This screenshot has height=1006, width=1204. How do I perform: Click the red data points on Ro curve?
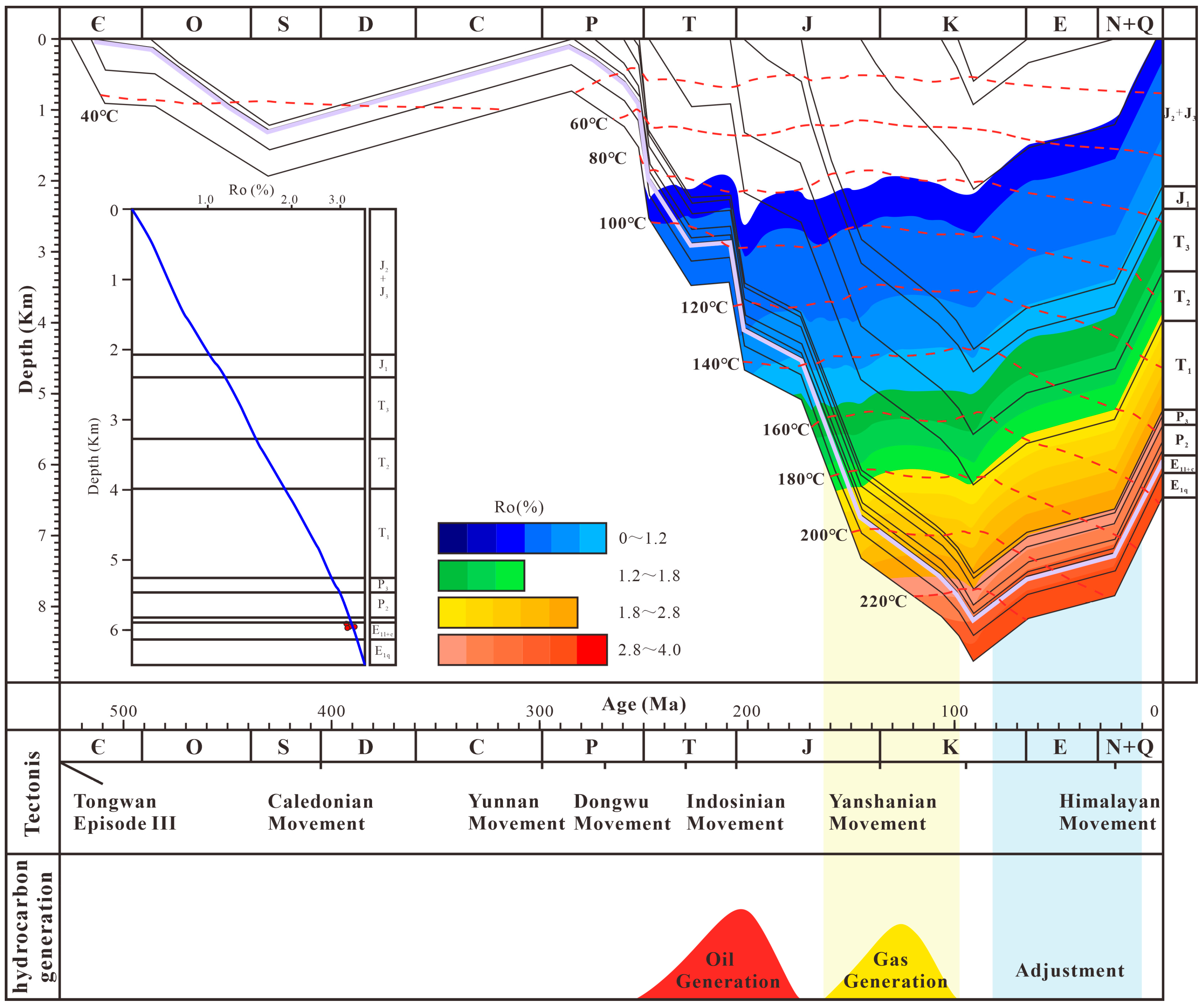pos(350,627)
